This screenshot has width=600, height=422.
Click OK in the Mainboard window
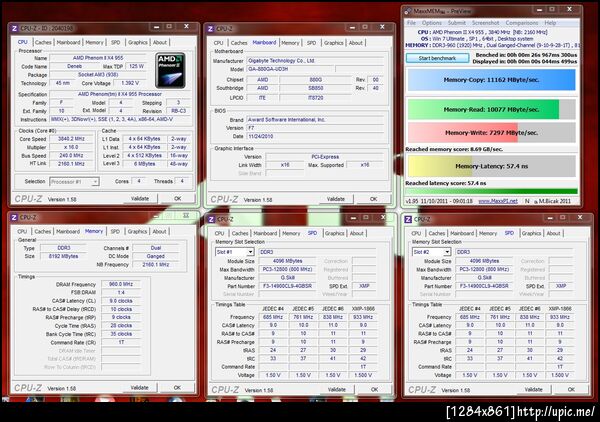(x=373, y=199)
